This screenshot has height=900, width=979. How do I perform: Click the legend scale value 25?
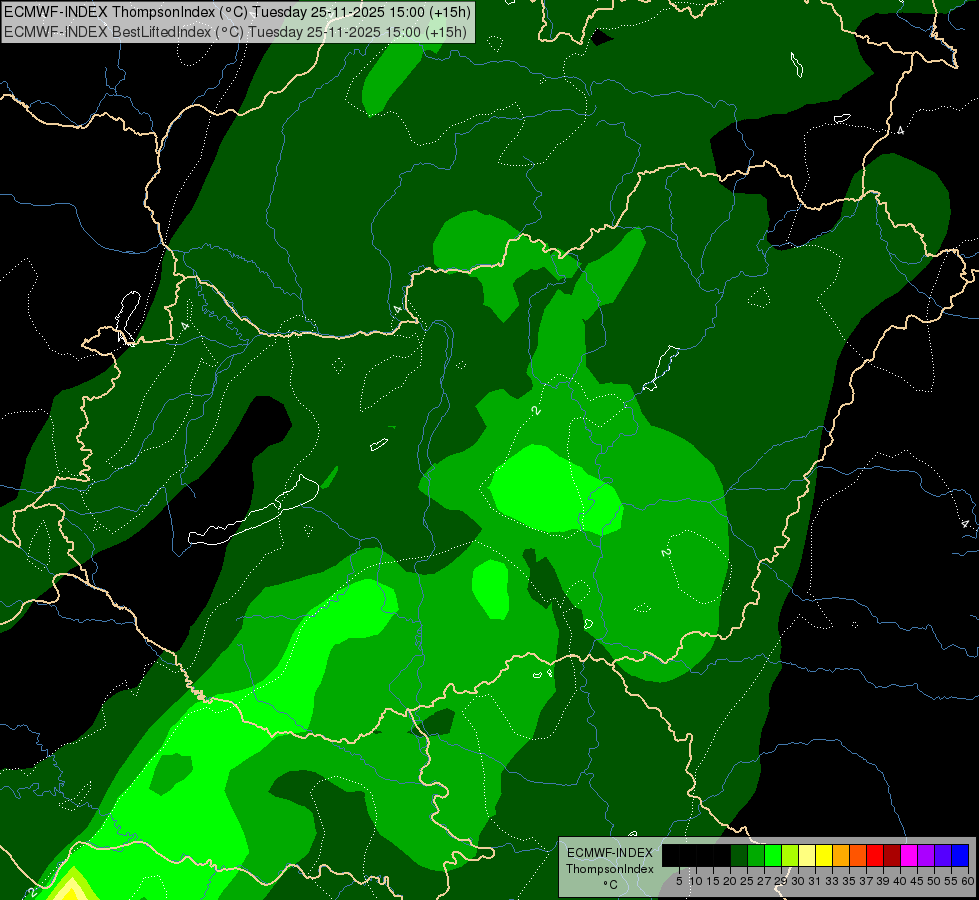coord(747,881)
